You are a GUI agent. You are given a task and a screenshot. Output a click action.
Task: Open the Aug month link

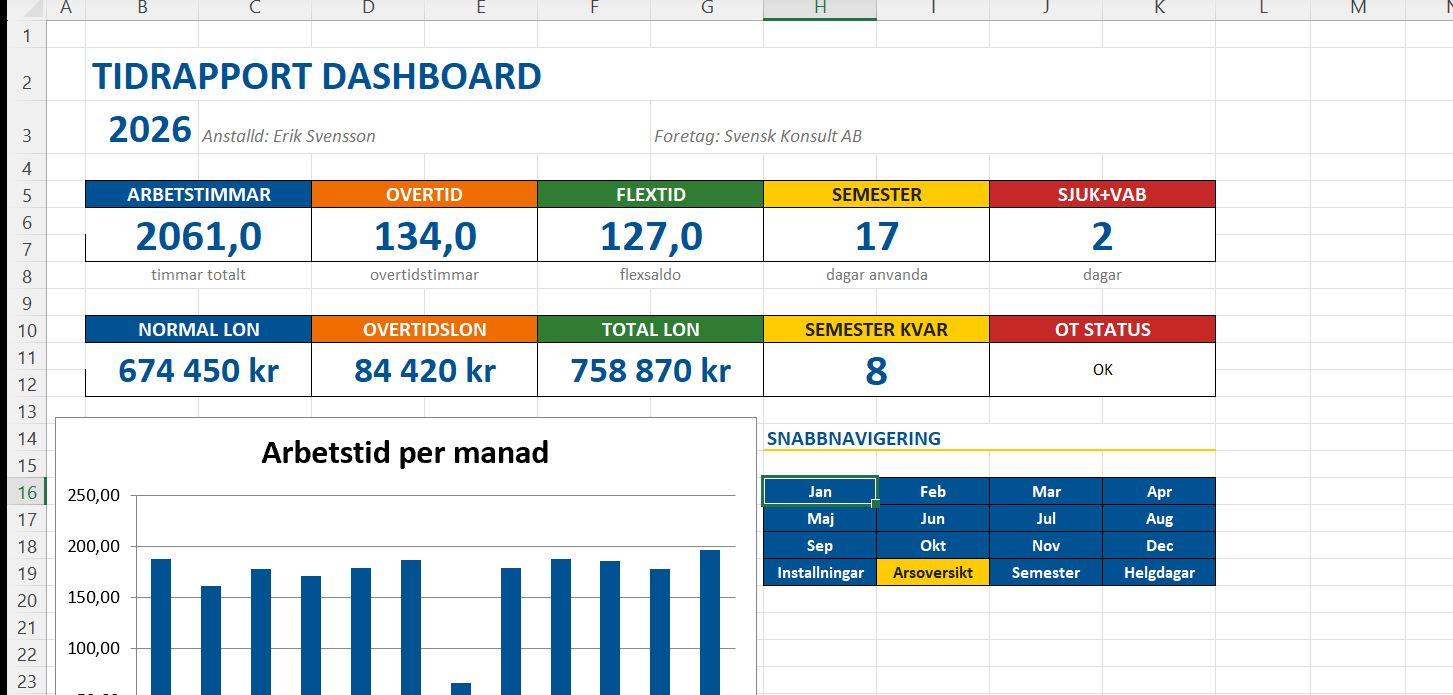tap(1159, 518)
